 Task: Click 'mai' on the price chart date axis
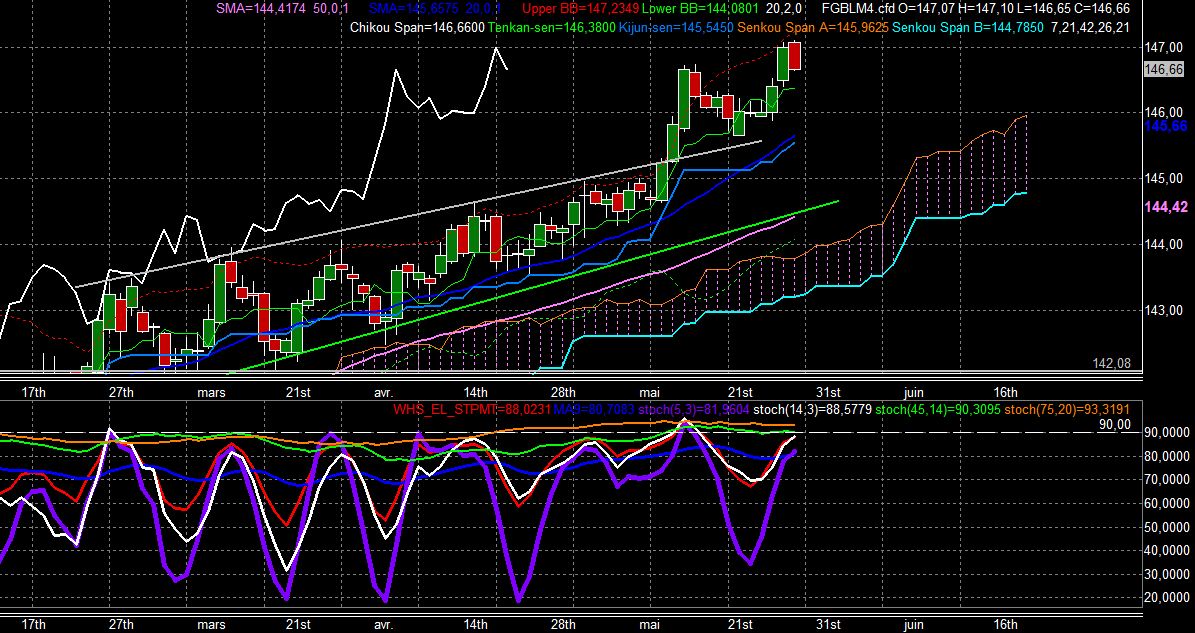click(x=650, y=392)
